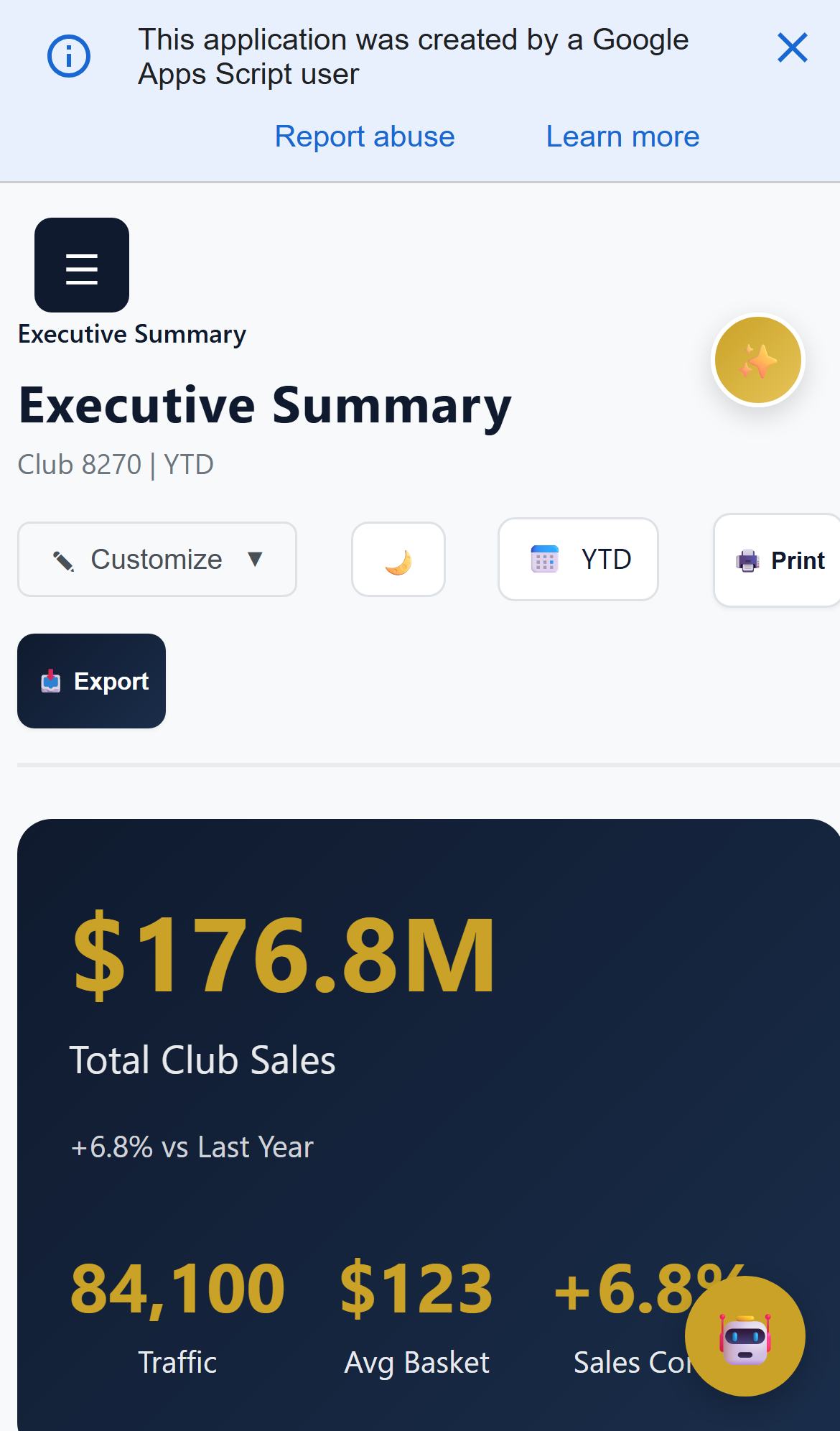Click the printer icon on Print button
The image size is (840, 1431).
tap(747, 560)
